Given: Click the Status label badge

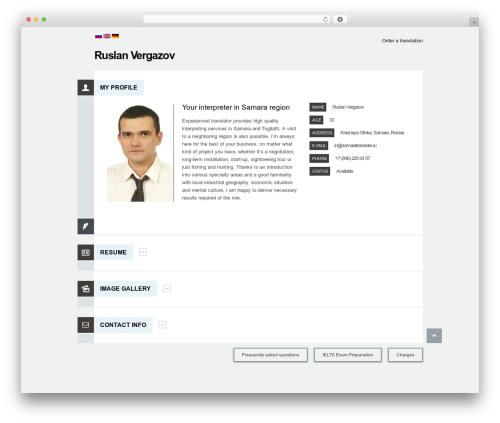Looking at the screenshot, I should (320, 171).
